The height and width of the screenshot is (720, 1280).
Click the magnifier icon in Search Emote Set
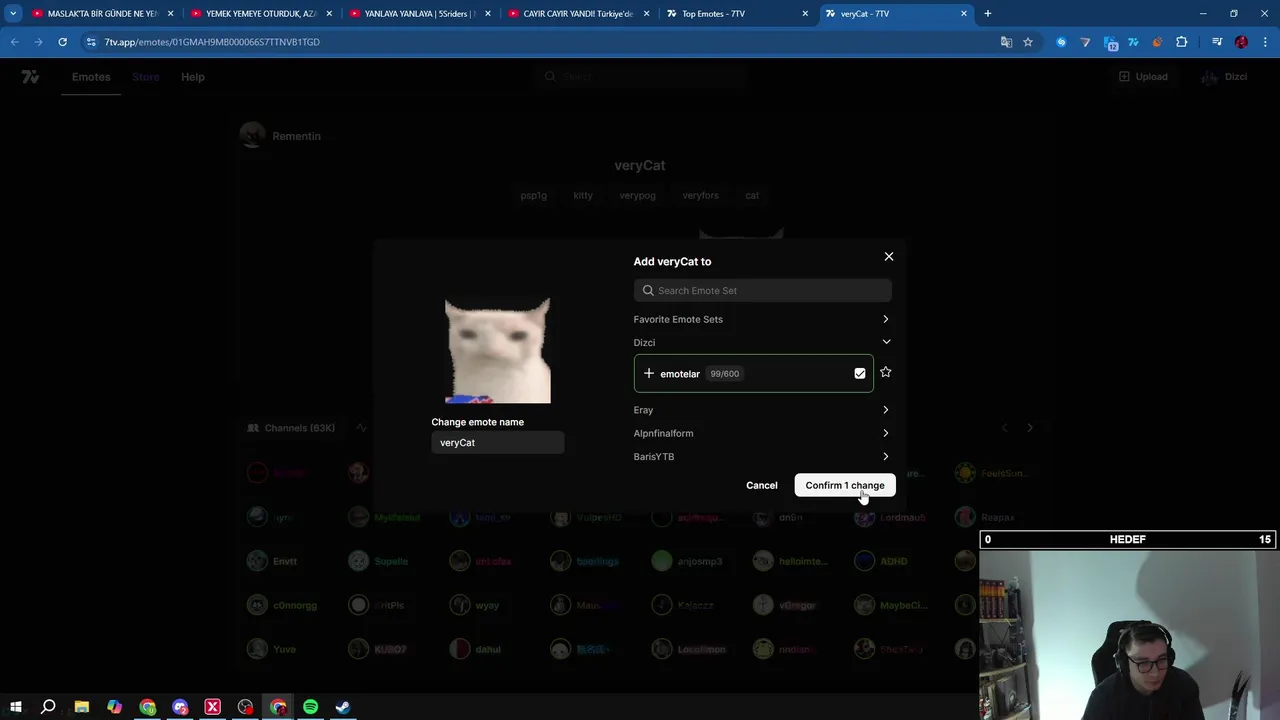(x=648, y=290)
